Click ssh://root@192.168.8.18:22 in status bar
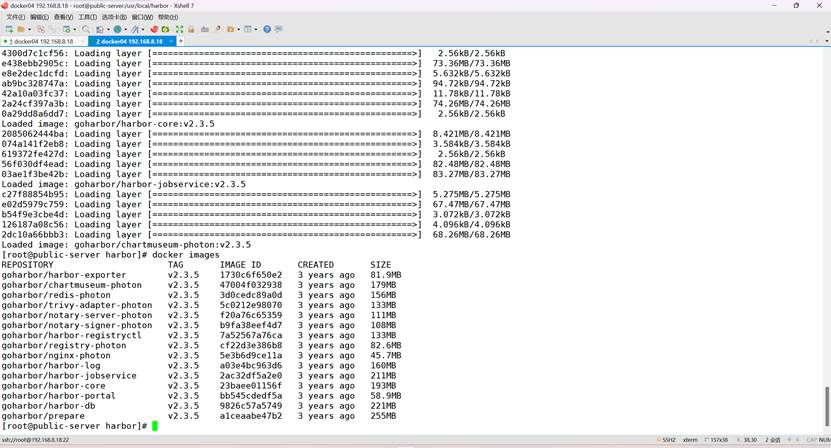This screenshot has height=448, width=831. click(x=36, y=440)
